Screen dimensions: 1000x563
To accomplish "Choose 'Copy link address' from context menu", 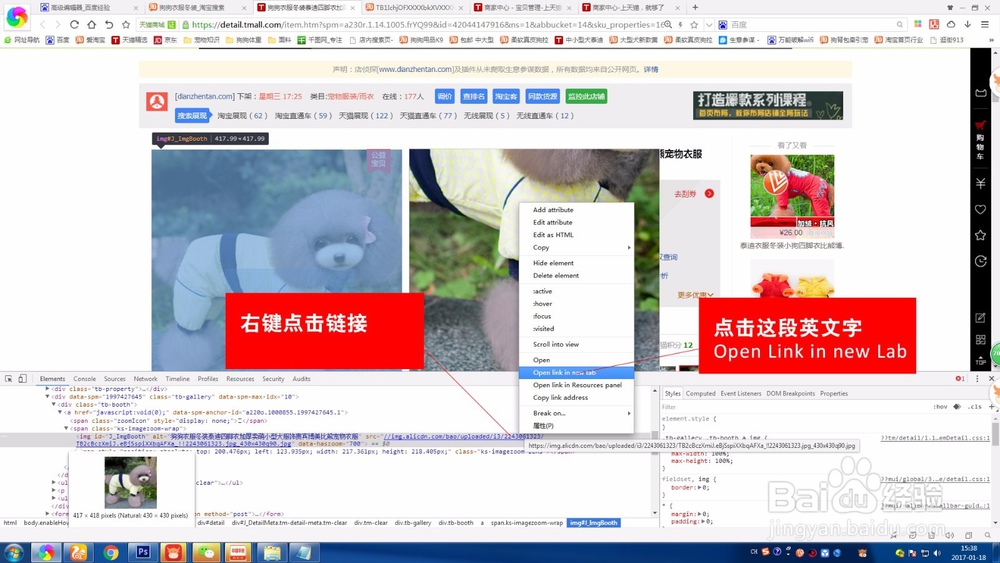I will pyautogui.click(x=577, y=397).
